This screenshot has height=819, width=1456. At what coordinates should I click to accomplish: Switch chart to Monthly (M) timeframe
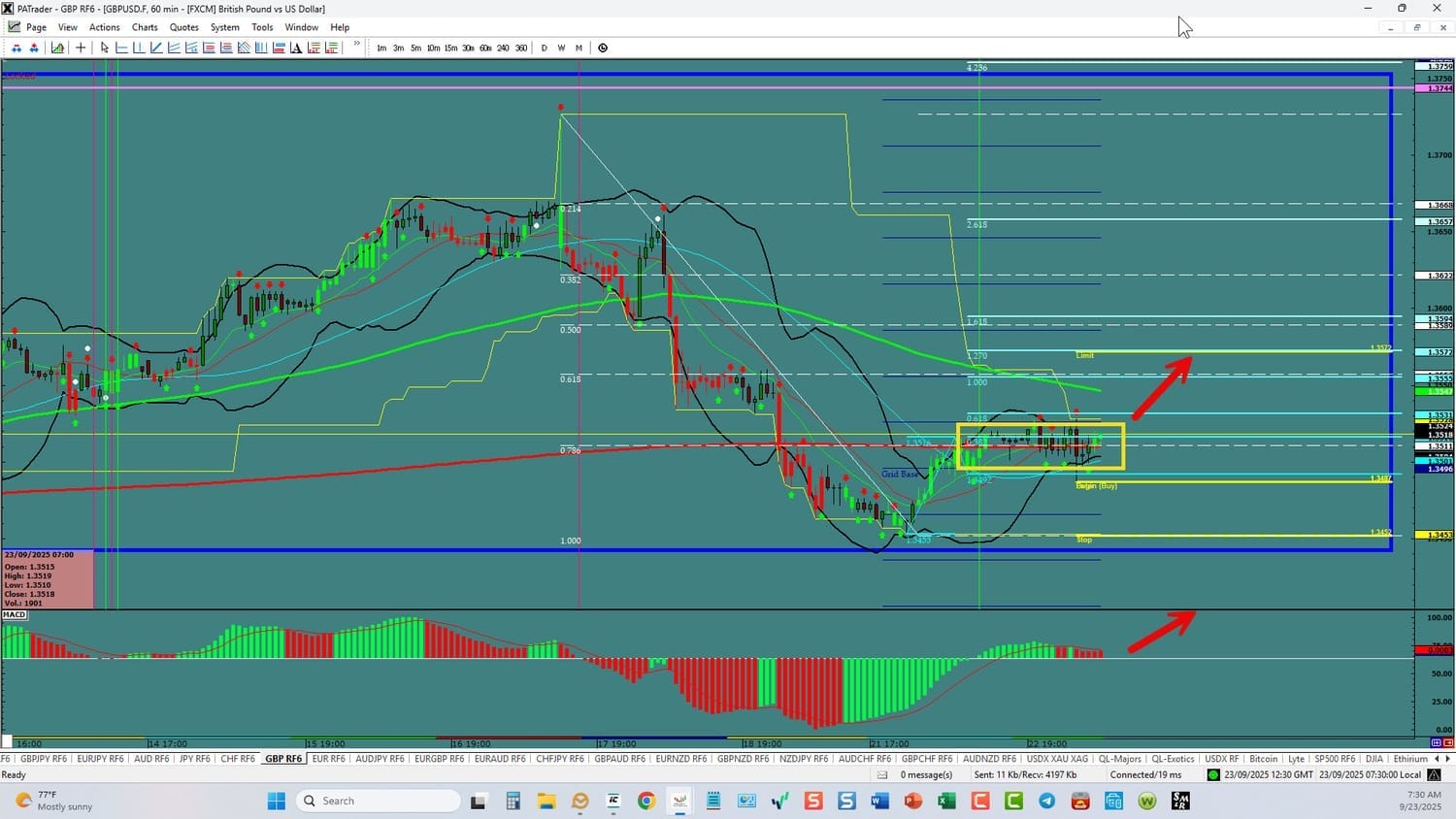point(579,48)
